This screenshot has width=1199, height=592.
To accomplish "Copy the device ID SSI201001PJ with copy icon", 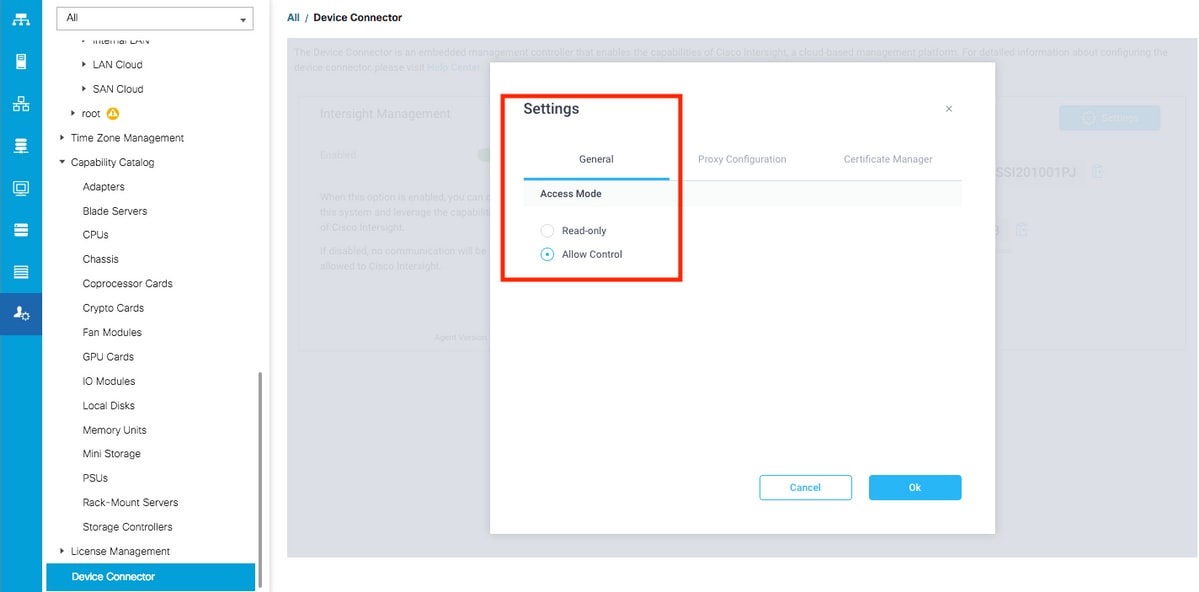I will coord(1097,171).
